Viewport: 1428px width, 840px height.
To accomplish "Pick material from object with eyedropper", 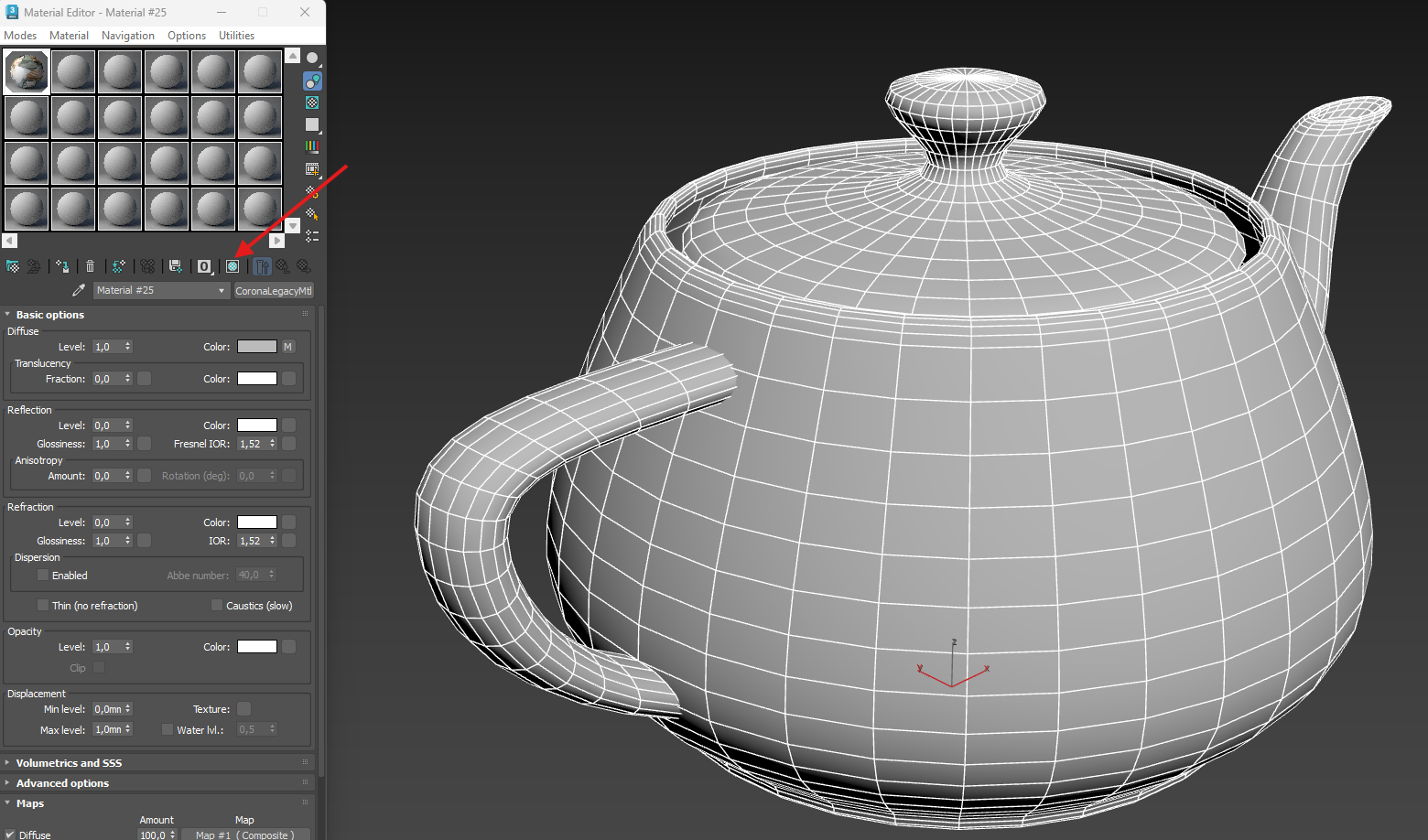I will click(79, 290).
